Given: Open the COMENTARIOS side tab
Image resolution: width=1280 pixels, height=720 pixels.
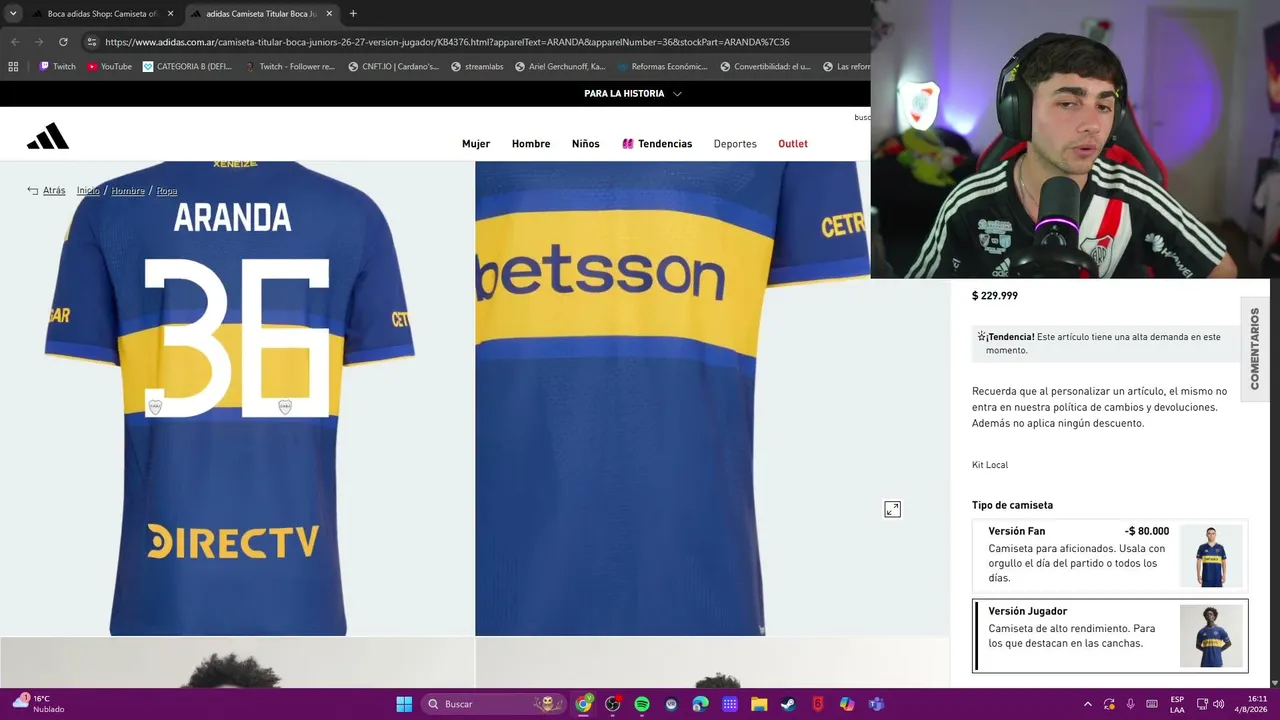Looking at the screenshot, I should (1255, 349).
